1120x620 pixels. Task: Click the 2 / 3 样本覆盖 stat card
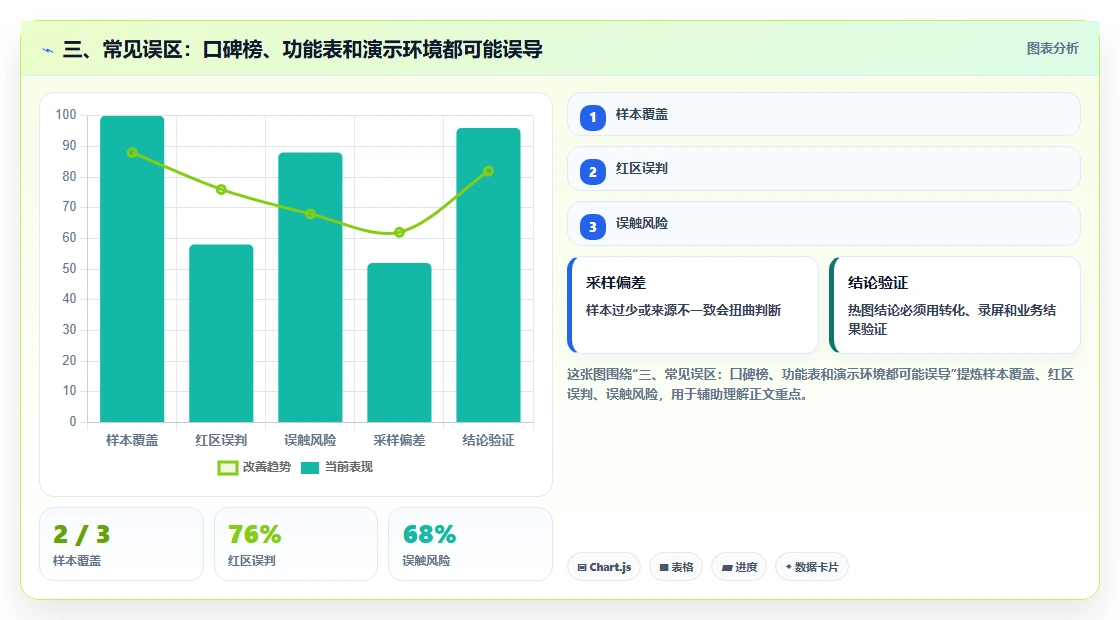tap(121, 544)
